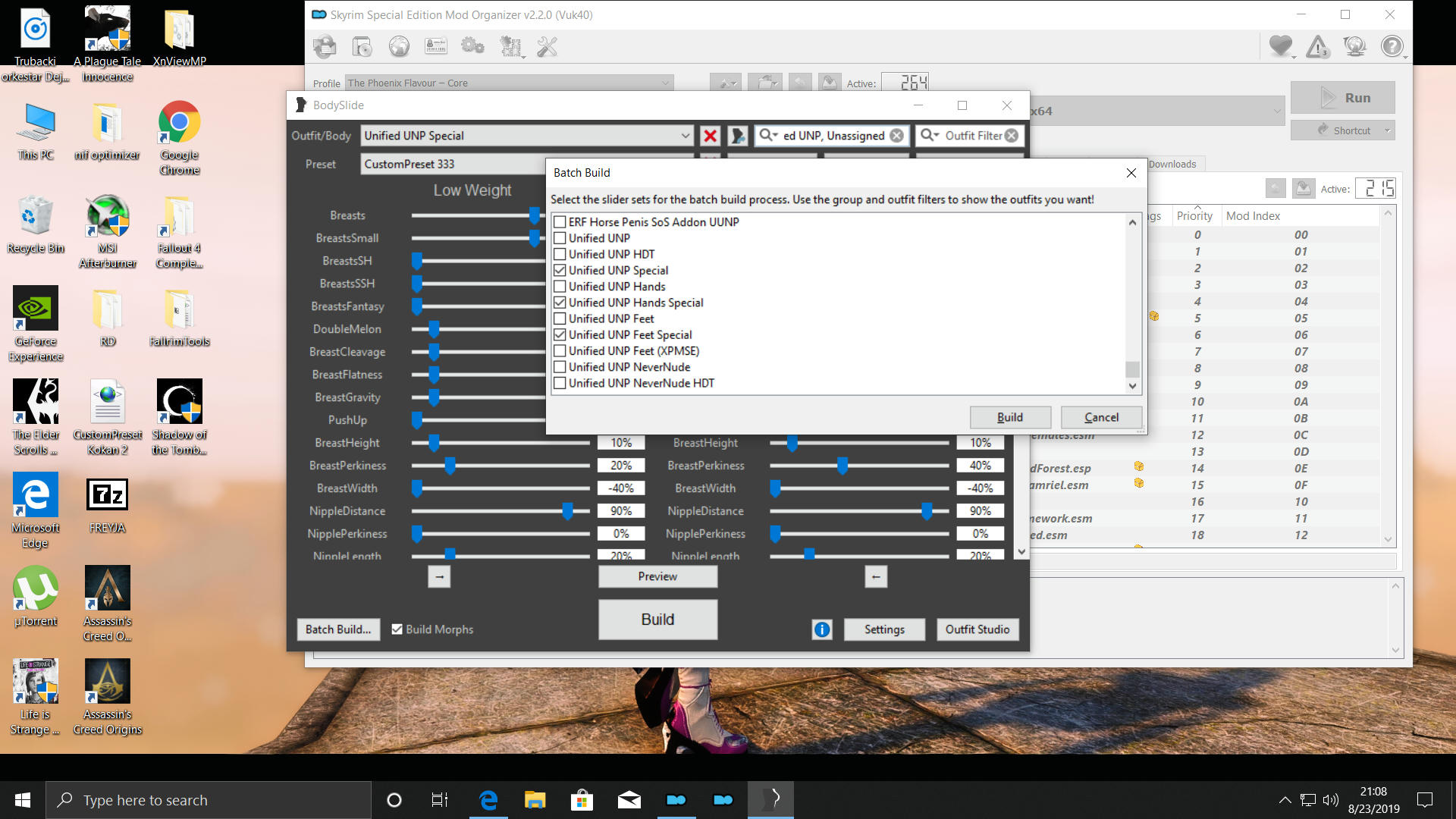Open the volume icon in system tray
The height and width of the screenshot is (819, 1456).
1330,800
